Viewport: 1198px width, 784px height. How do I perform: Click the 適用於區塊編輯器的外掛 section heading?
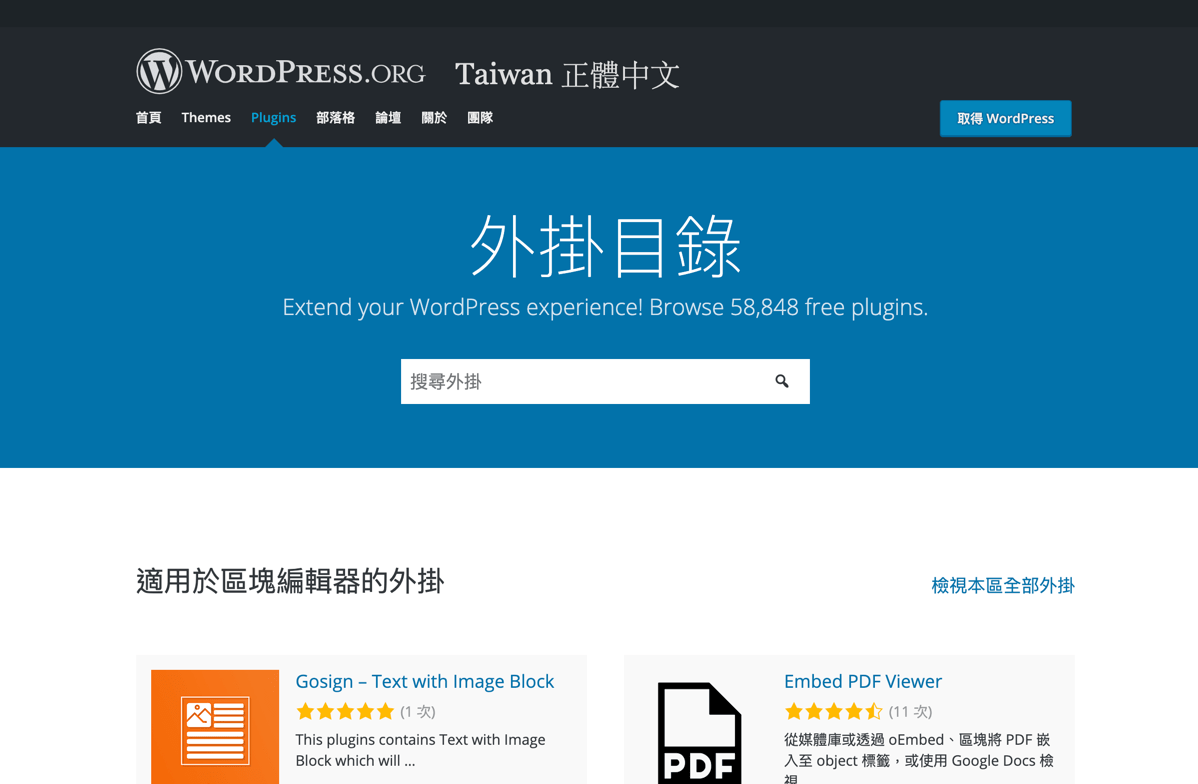tap(290, 582)
